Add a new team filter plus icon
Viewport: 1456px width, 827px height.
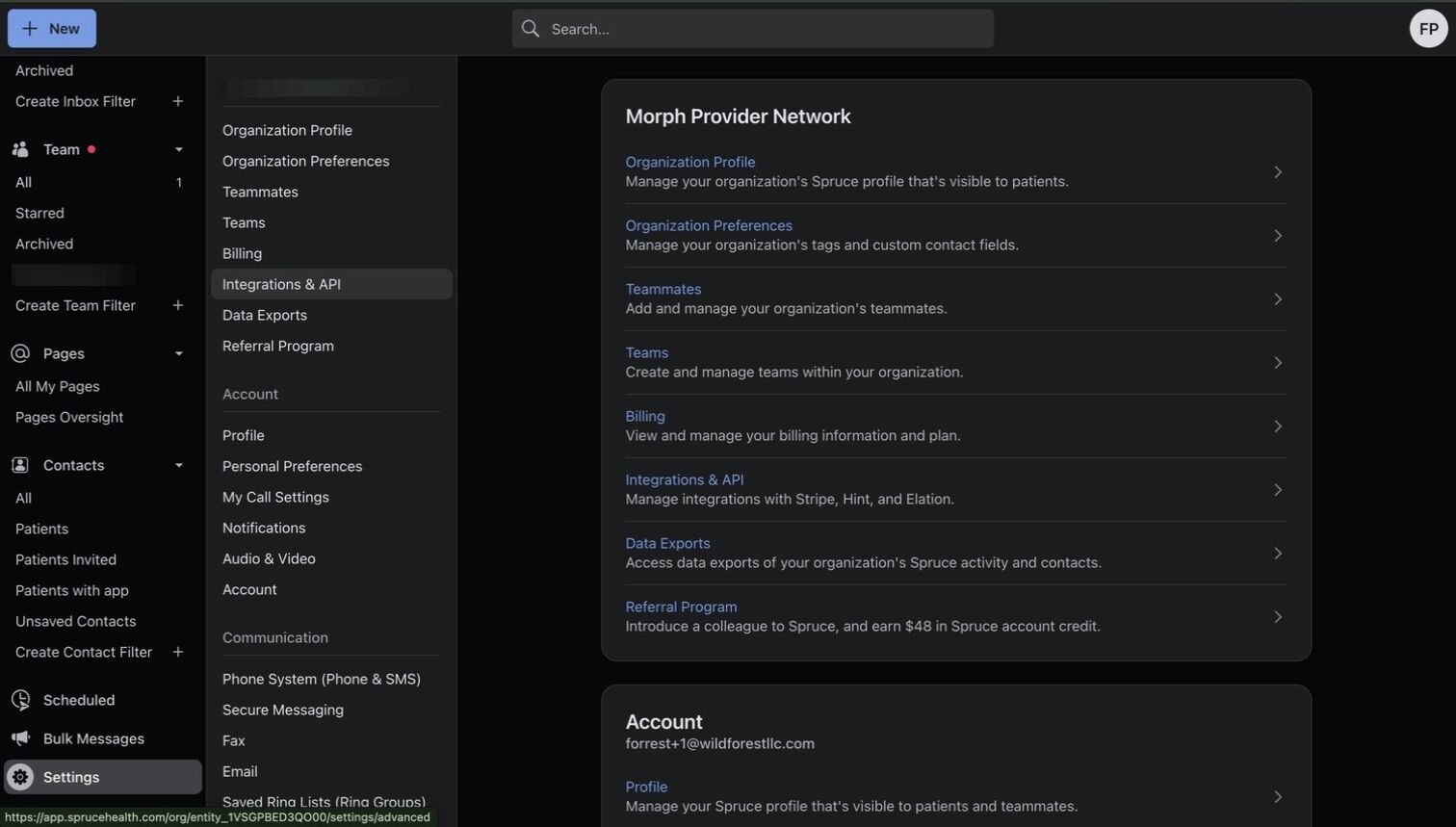178,305
